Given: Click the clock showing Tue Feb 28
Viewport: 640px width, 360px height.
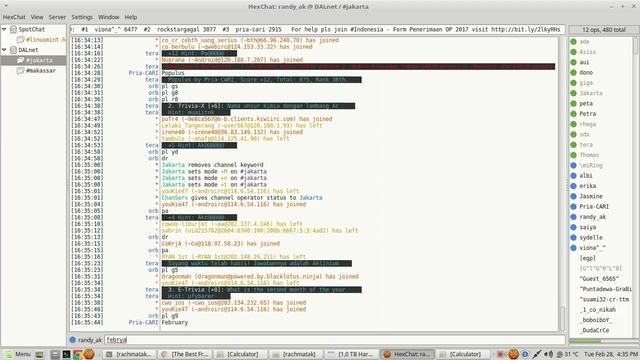Looking at the screenshot, I should coord(611,354).
